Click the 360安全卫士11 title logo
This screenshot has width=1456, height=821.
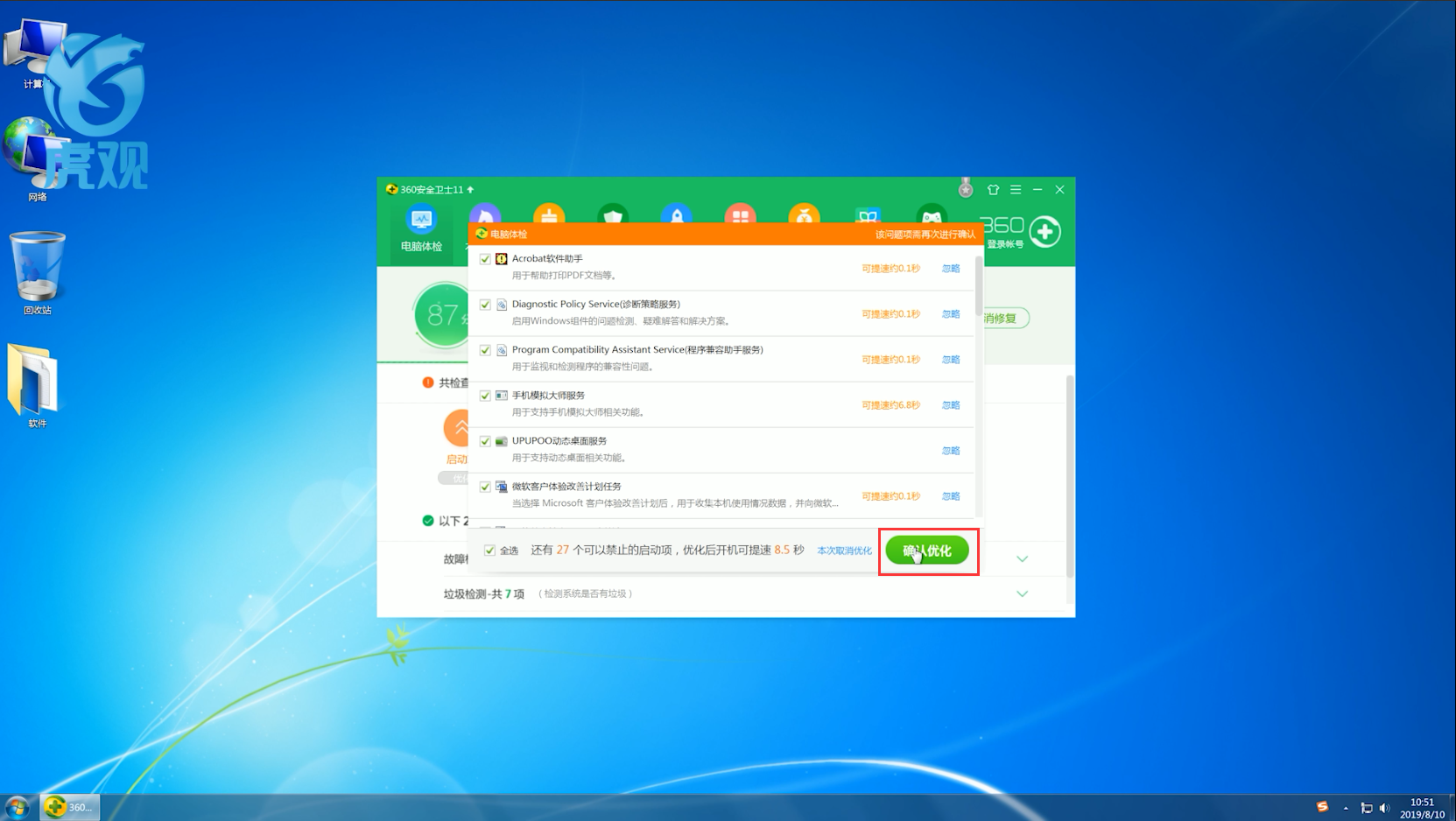pos(425,189)
